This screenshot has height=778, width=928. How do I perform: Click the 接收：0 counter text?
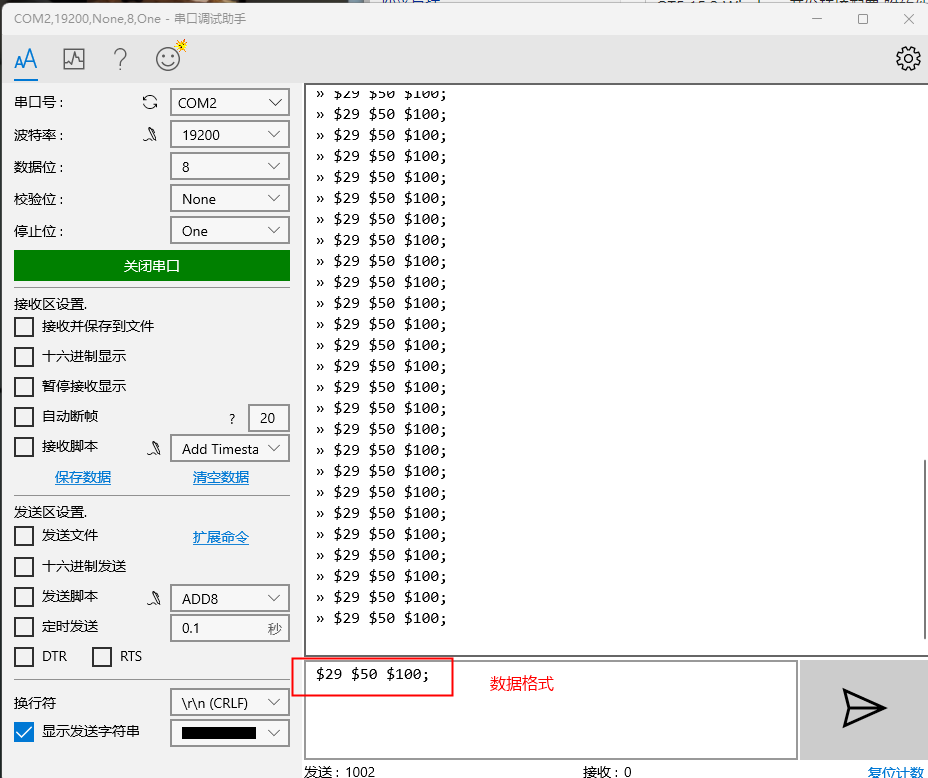(607, 771)
